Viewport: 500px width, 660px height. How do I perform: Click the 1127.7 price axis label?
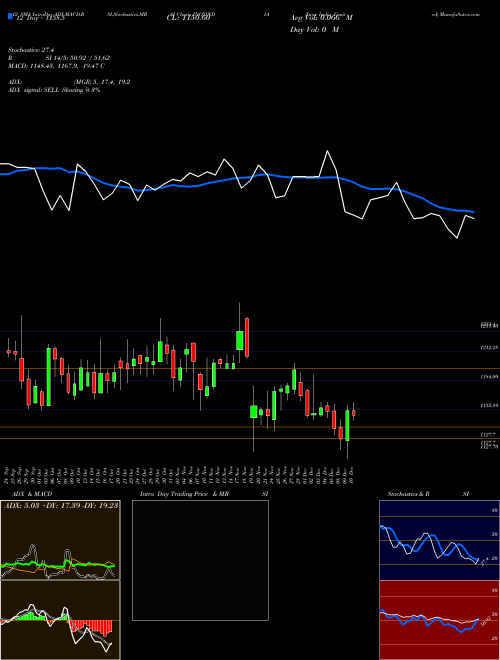tap(489, 434)
